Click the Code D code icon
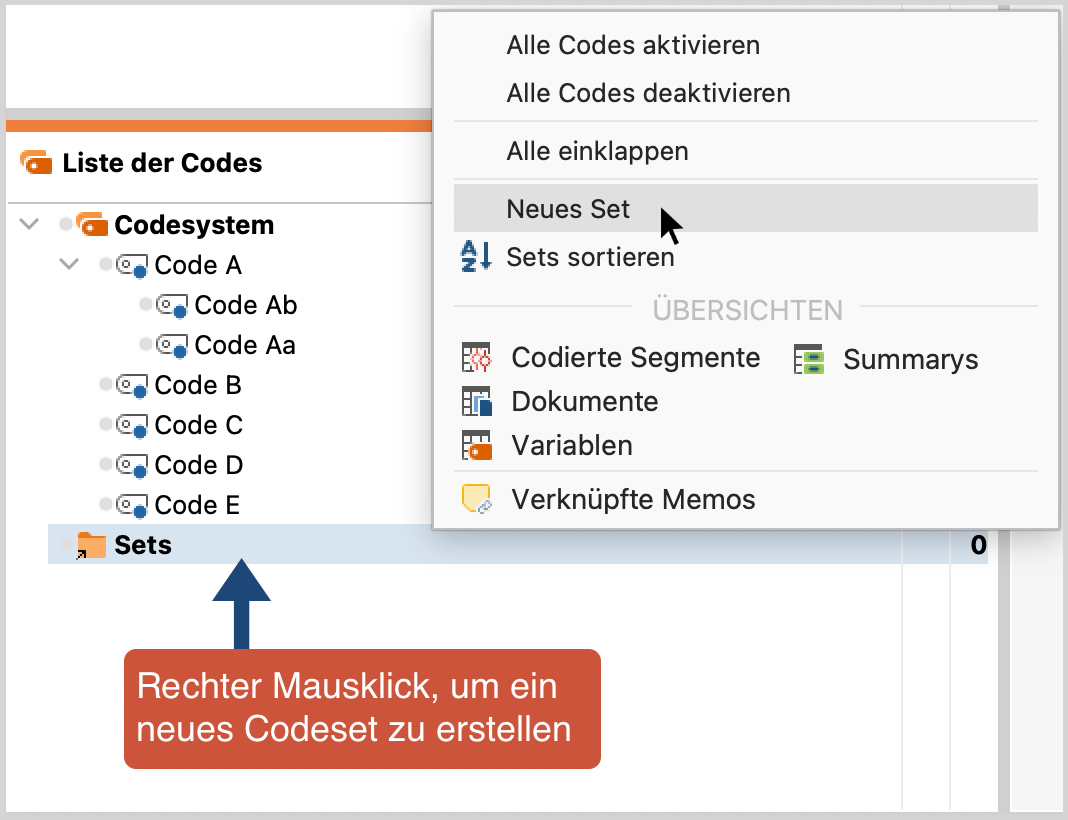This screenshot has height=820, width=1068. coord(131,465)
